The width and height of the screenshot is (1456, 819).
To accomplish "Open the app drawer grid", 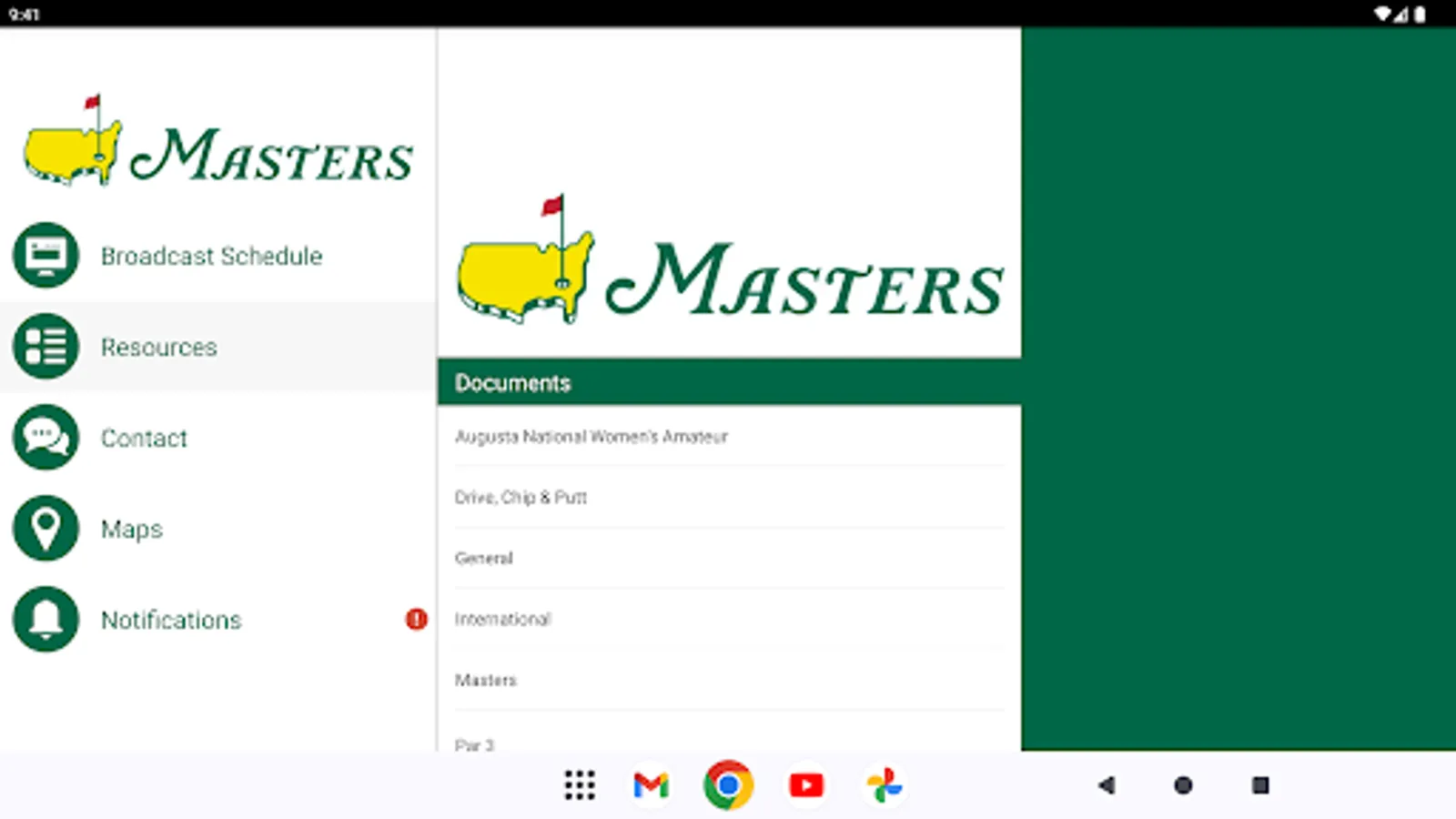I will click(x=579, y=784).
